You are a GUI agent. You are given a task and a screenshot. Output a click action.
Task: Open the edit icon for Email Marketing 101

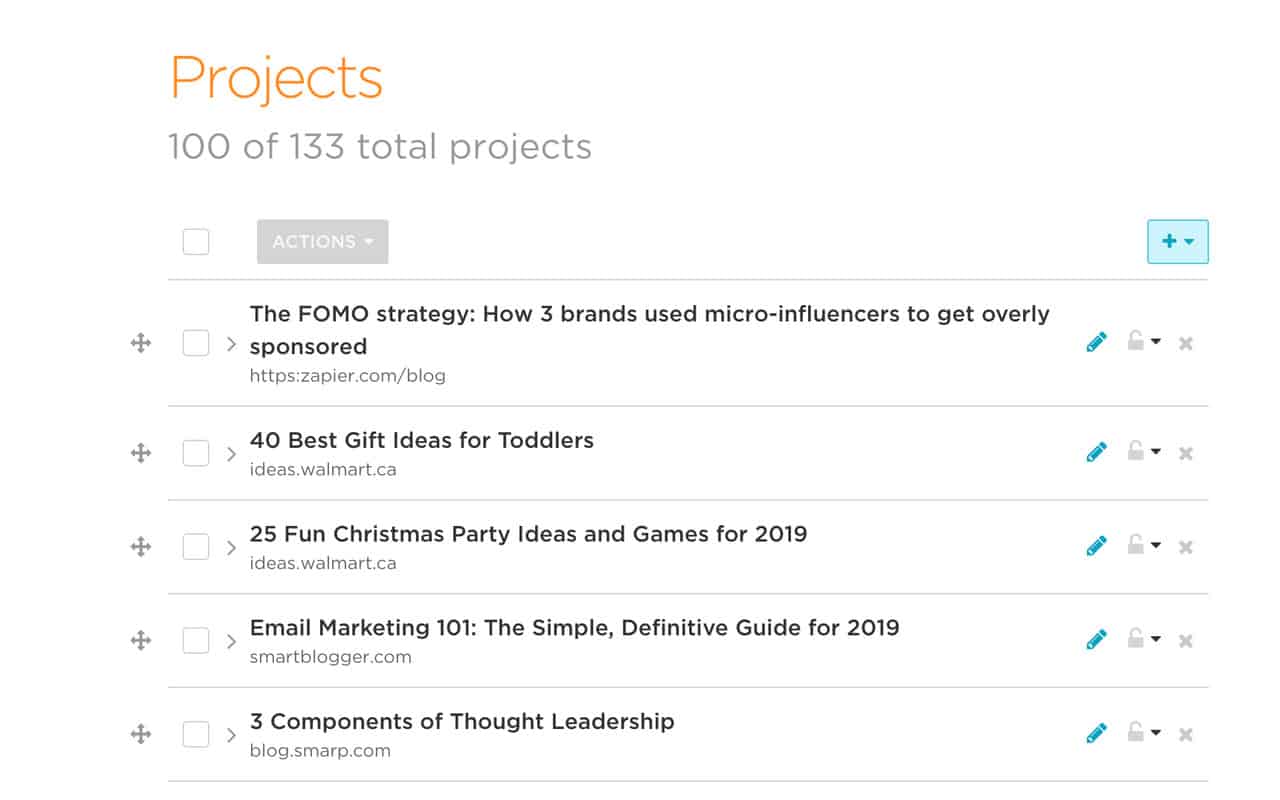(x=1096, y=639)
